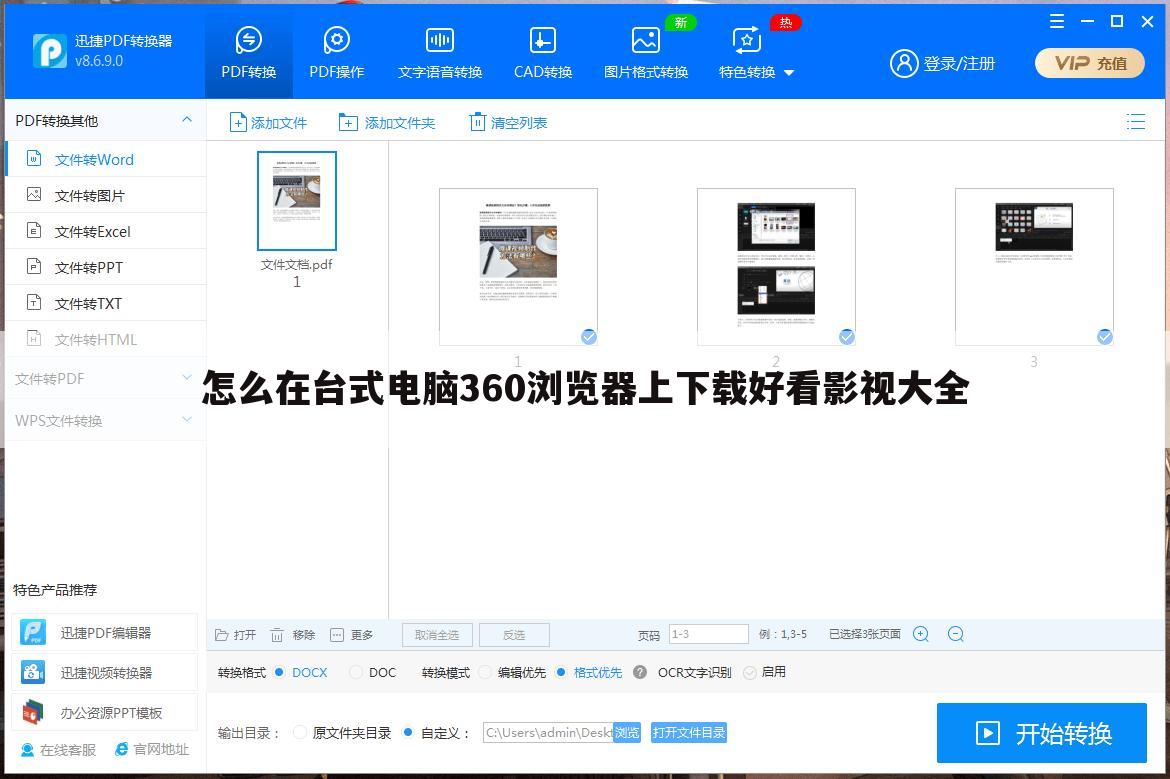Select the DOC format radio button
Viewport: 1170px width, 779px height.
point(356,672)
